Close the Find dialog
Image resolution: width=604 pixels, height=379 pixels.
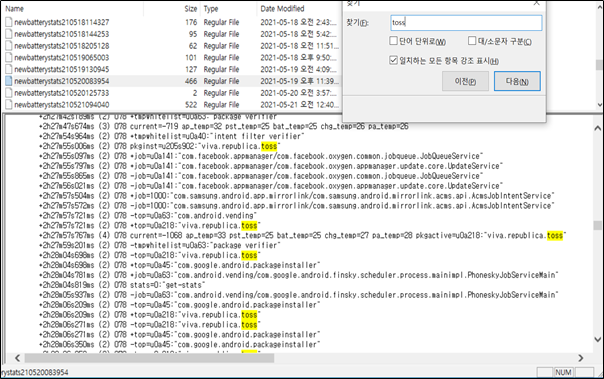pyautogui.click(x=536, y=3)
